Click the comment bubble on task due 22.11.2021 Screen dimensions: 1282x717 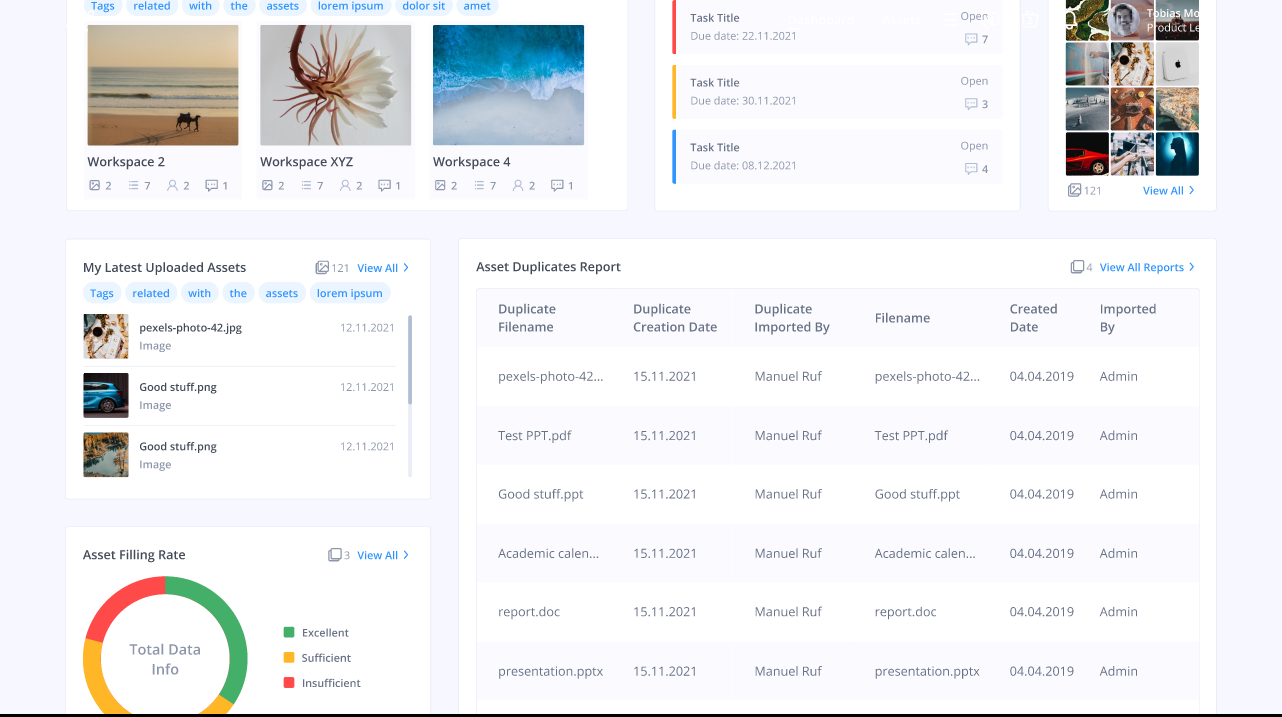tap(973, 39)
